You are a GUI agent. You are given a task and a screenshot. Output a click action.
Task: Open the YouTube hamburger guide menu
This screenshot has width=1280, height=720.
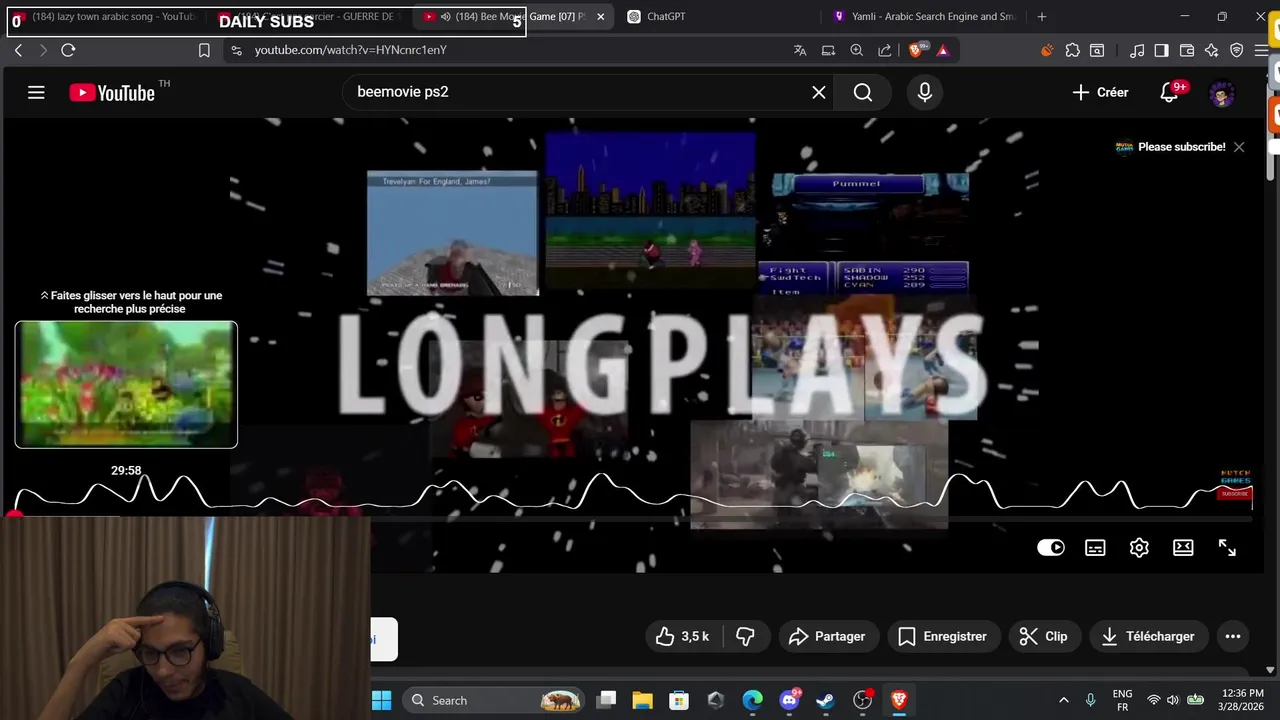pos(36,92)
